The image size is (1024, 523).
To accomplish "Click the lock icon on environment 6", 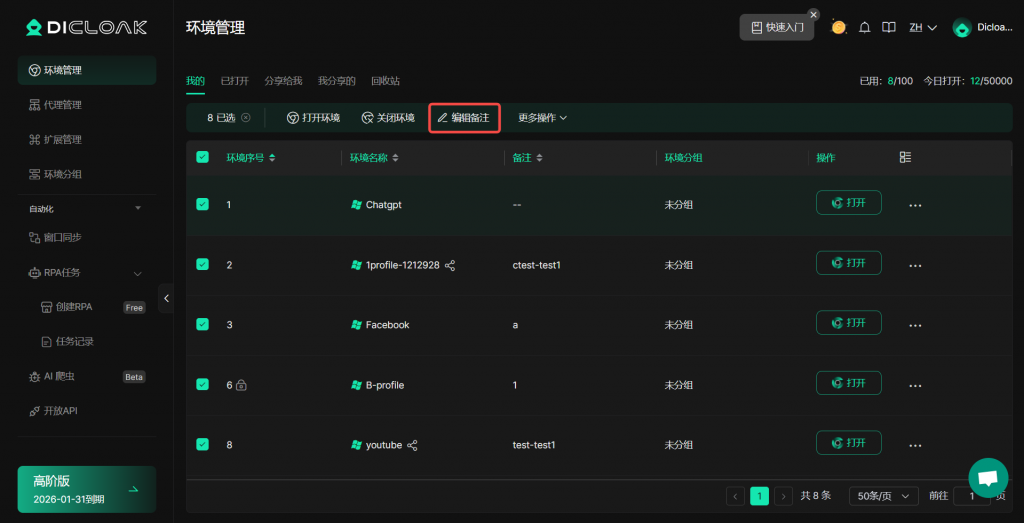I will [x=241, y=385].
